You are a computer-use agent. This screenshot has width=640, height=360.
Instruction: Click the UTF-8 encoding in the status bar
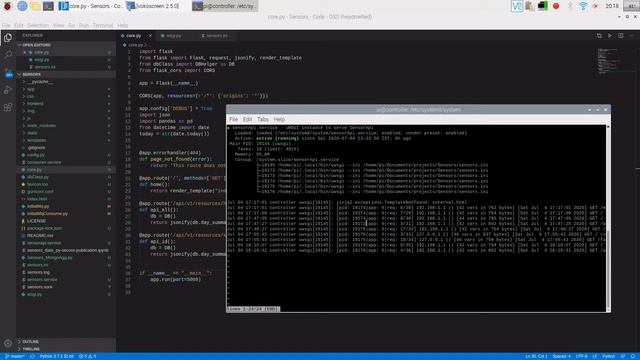[581, 356]
